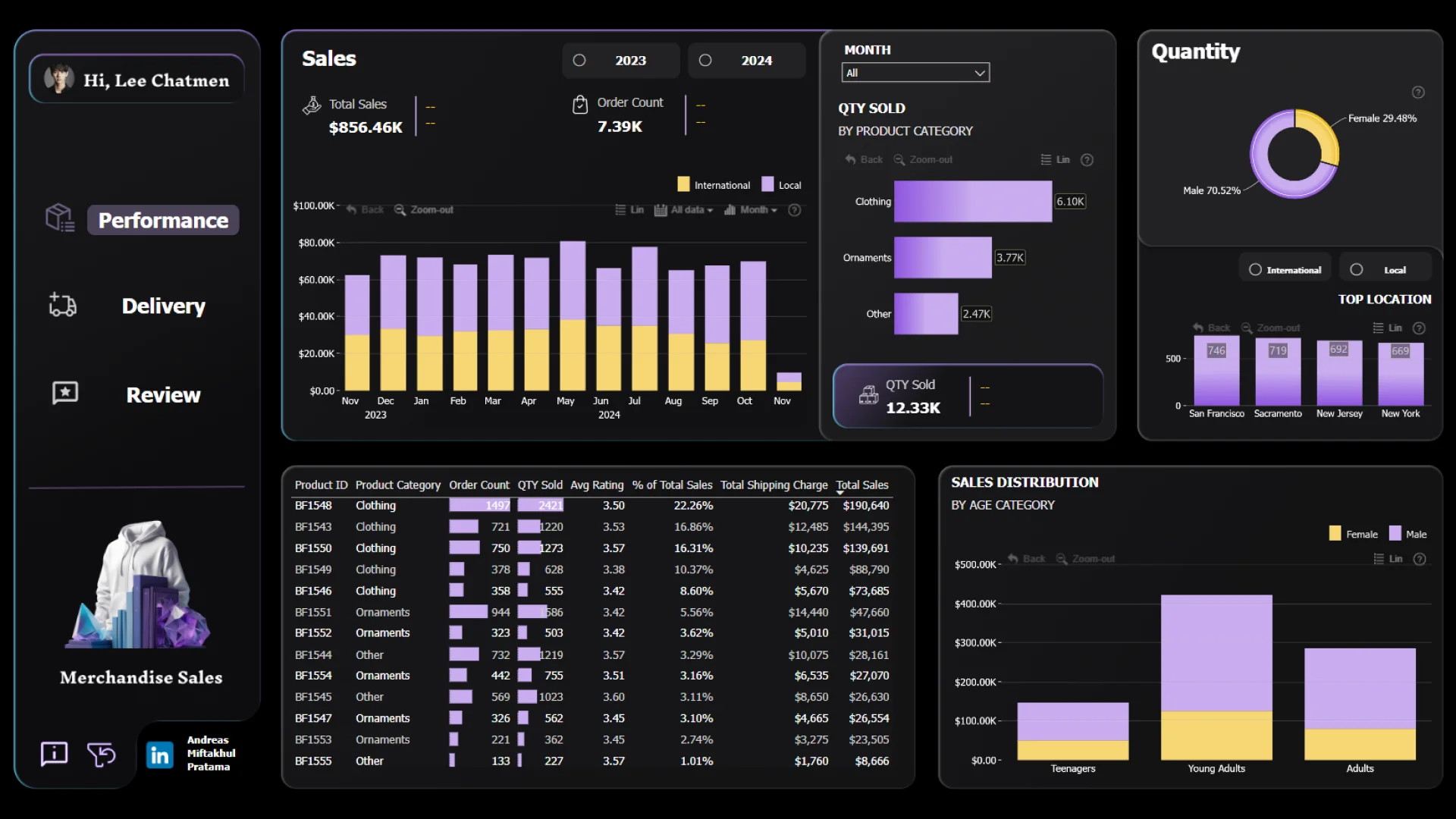Viewport: 1456px width, 819px height.
Task: Click the Ornaments bar in QTY Sold chart
Action: click(943, 258)
